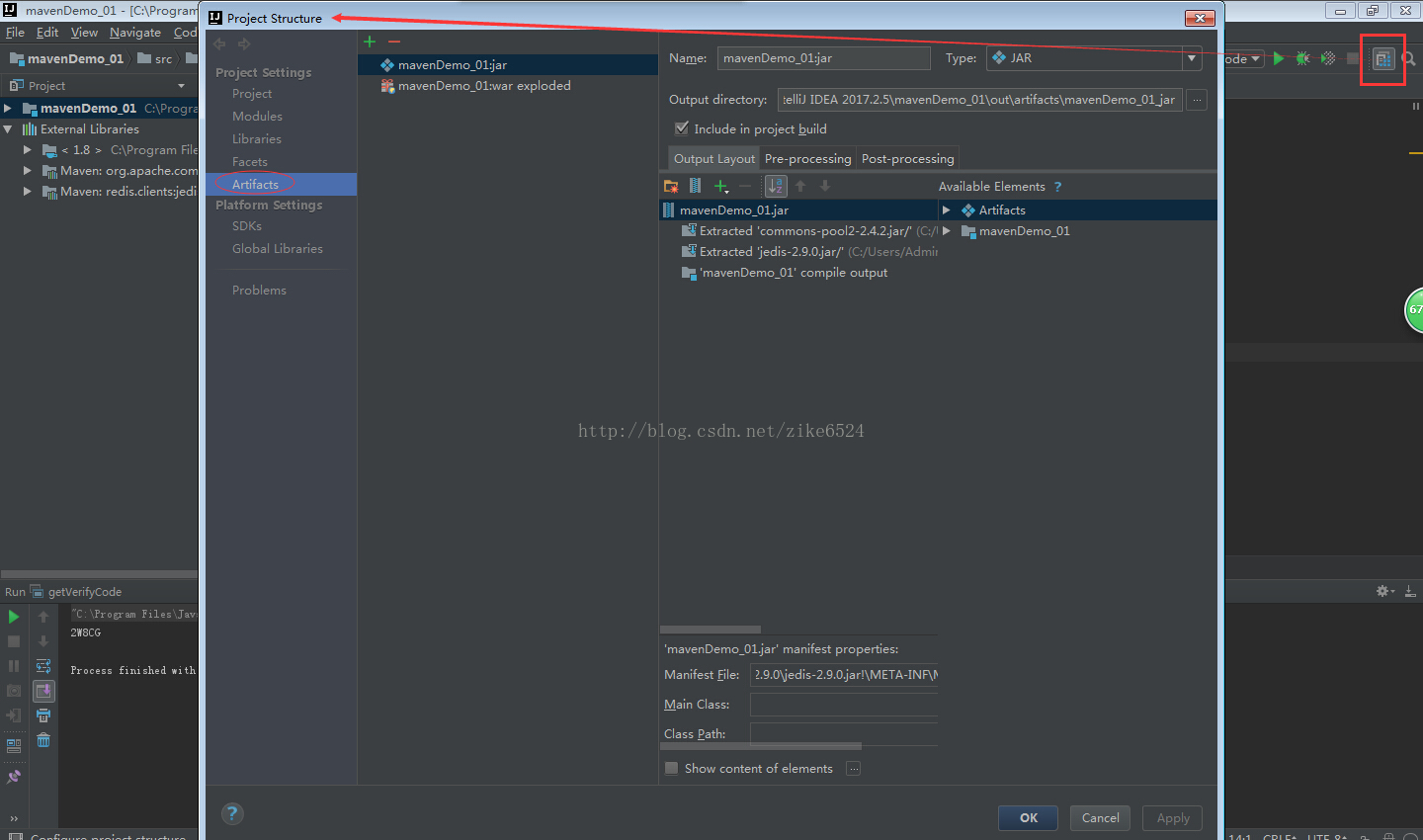Open the Available Elements help question mark
This screenshot has width=1423, height=840.
pos(1057,187)
